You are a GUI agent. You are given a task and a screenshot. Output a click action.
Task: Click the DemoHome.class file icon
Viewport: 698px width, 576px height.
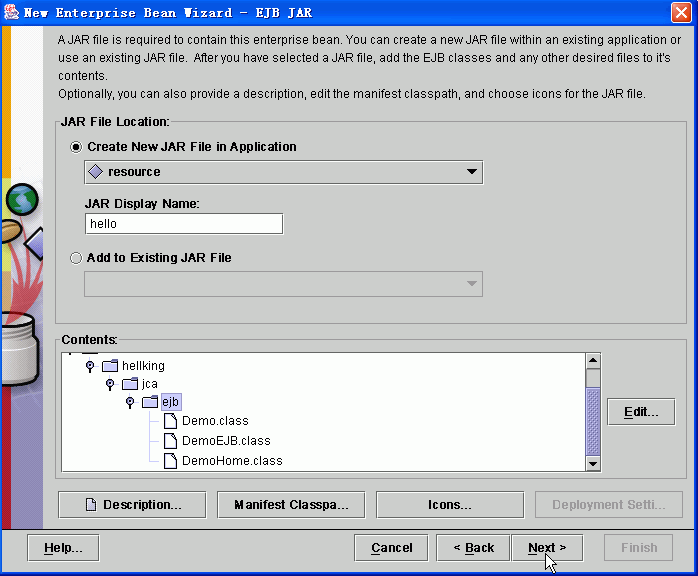pos(170,461)
